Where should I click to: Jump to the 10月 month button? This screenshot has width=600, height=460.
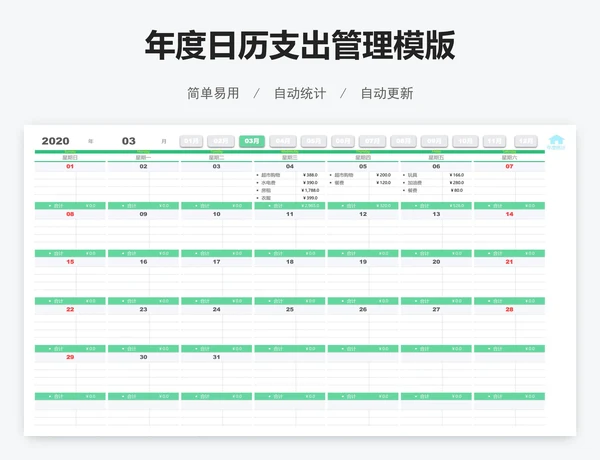[x=465, y=141]
